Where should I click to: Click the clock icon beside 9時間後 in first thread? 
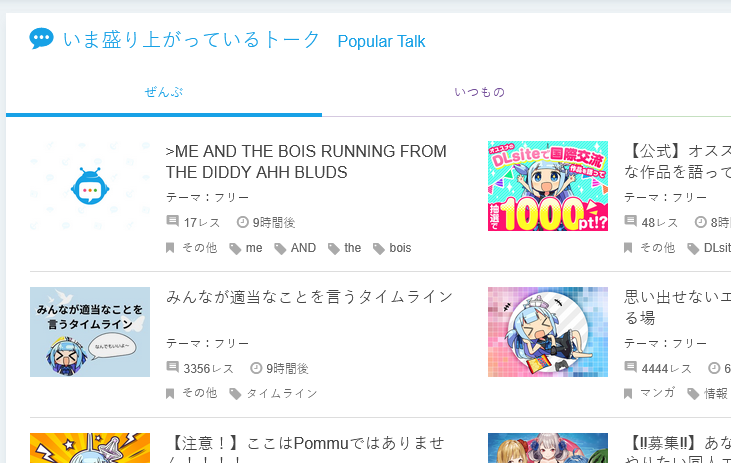tap(243, 221)
